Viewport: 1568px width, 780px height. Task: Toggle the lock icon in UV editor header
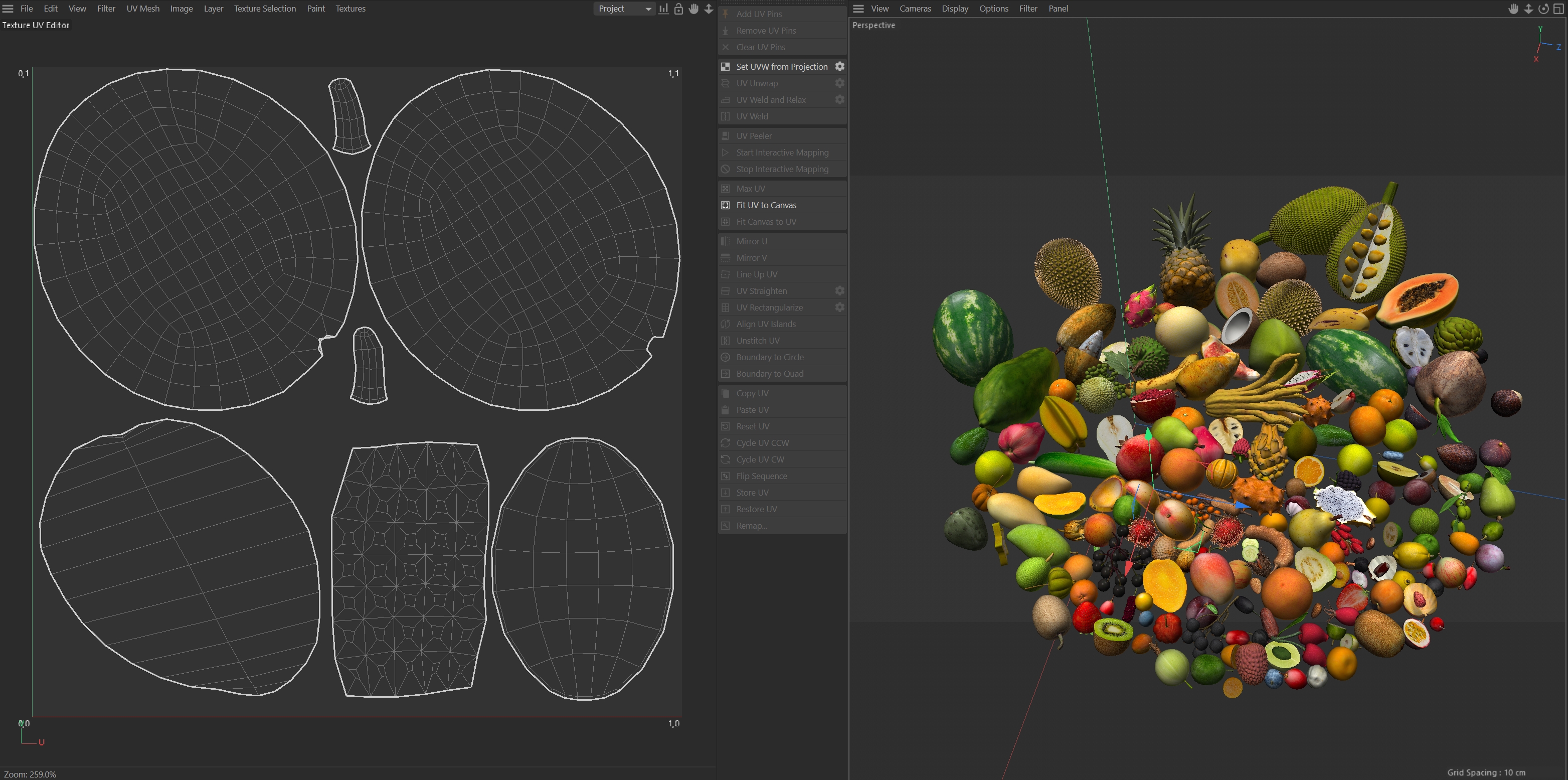pos(678,9)
